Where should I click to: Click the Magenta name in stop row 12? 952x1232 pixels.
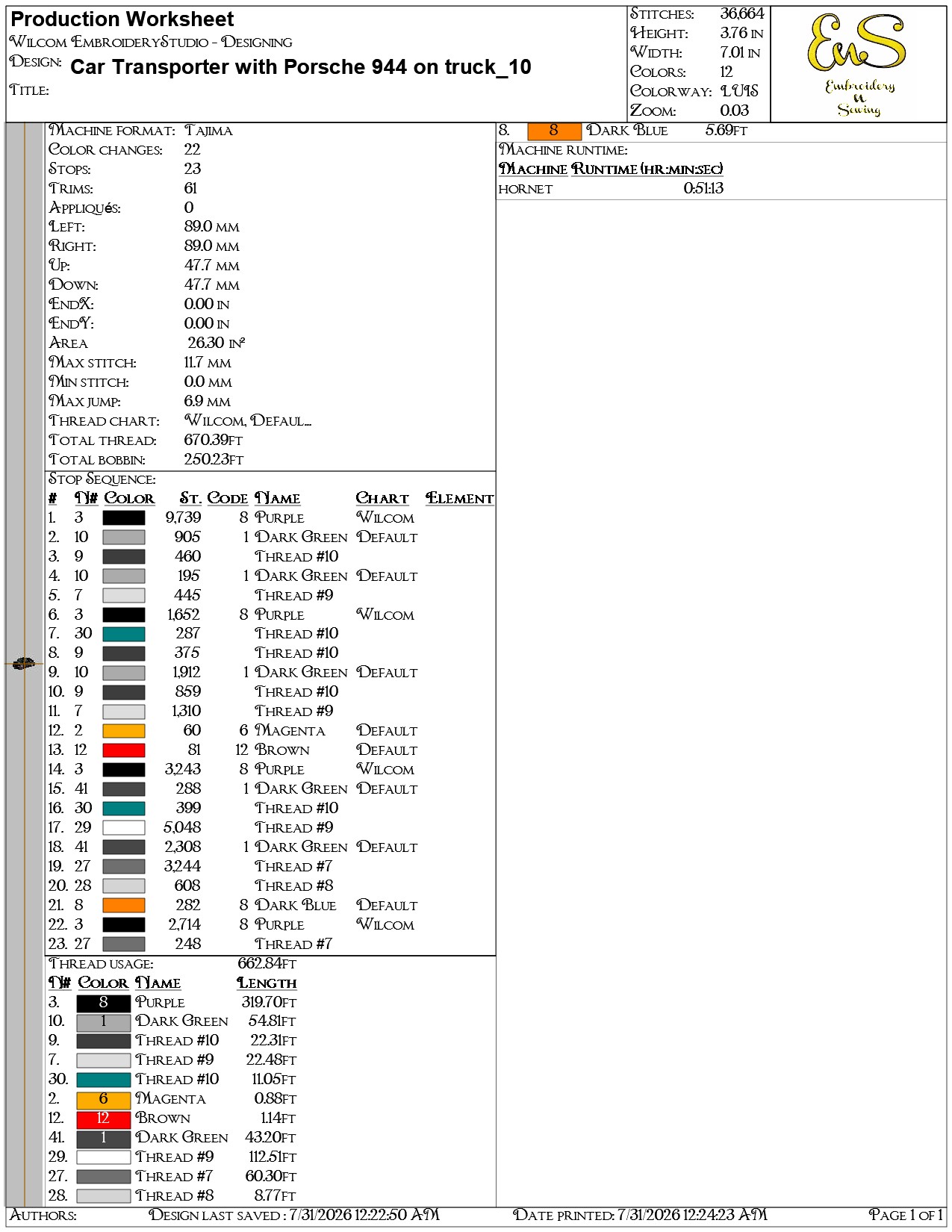(x=290, y=731)
